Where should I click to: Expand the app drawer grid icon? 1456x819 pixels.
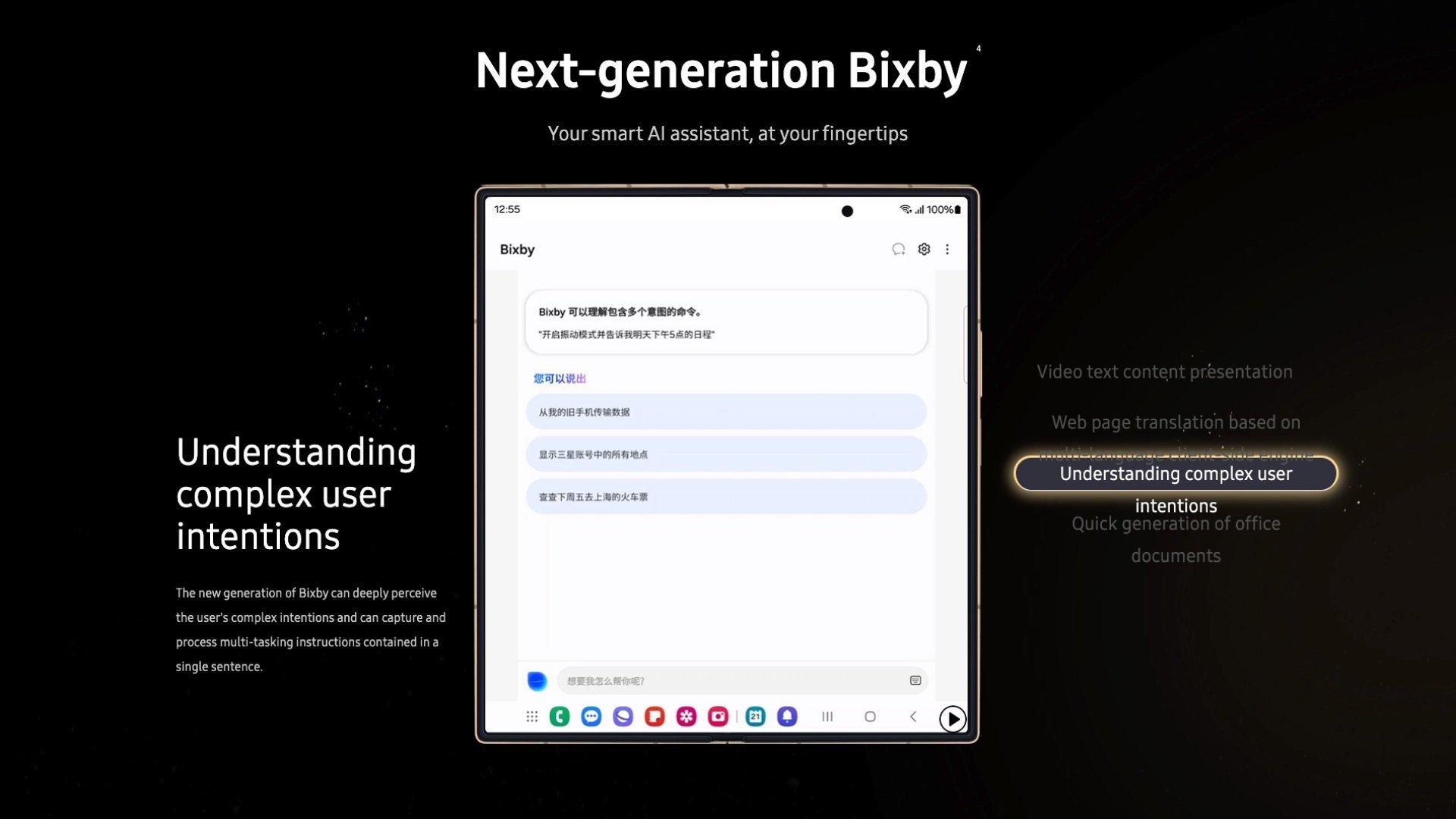pos(531,717)
